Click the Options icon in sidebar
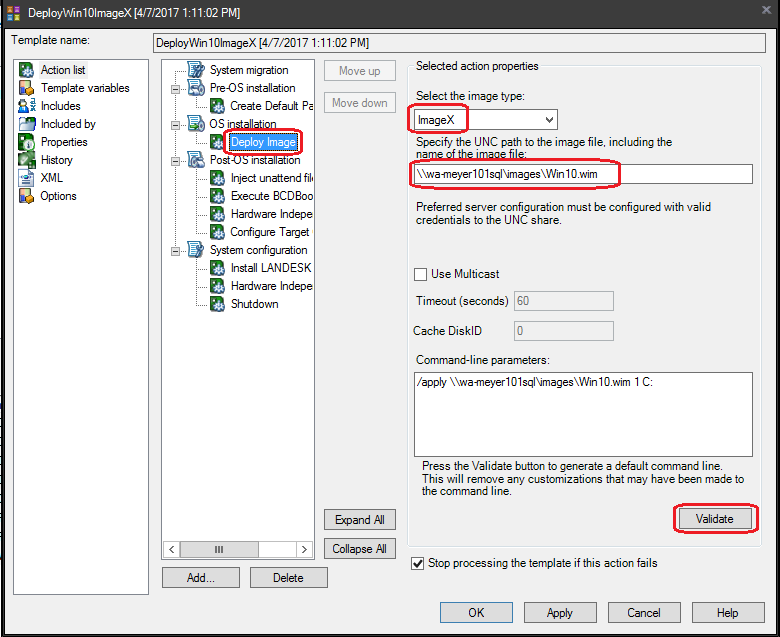 [26, 196]
